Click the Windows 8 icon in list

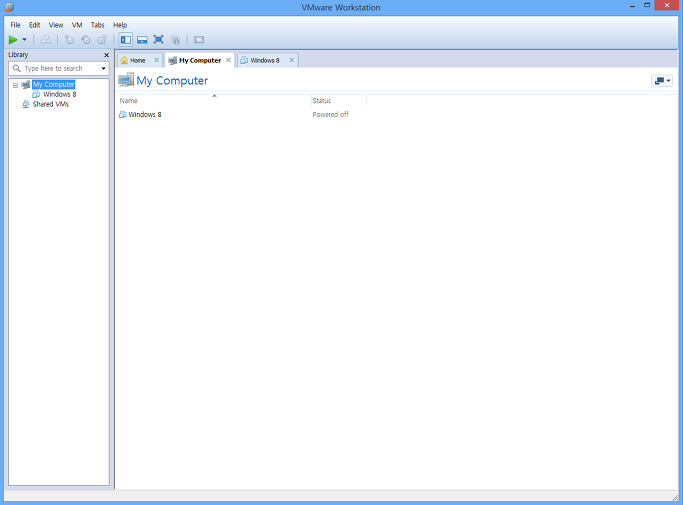[x=123, y=115]
